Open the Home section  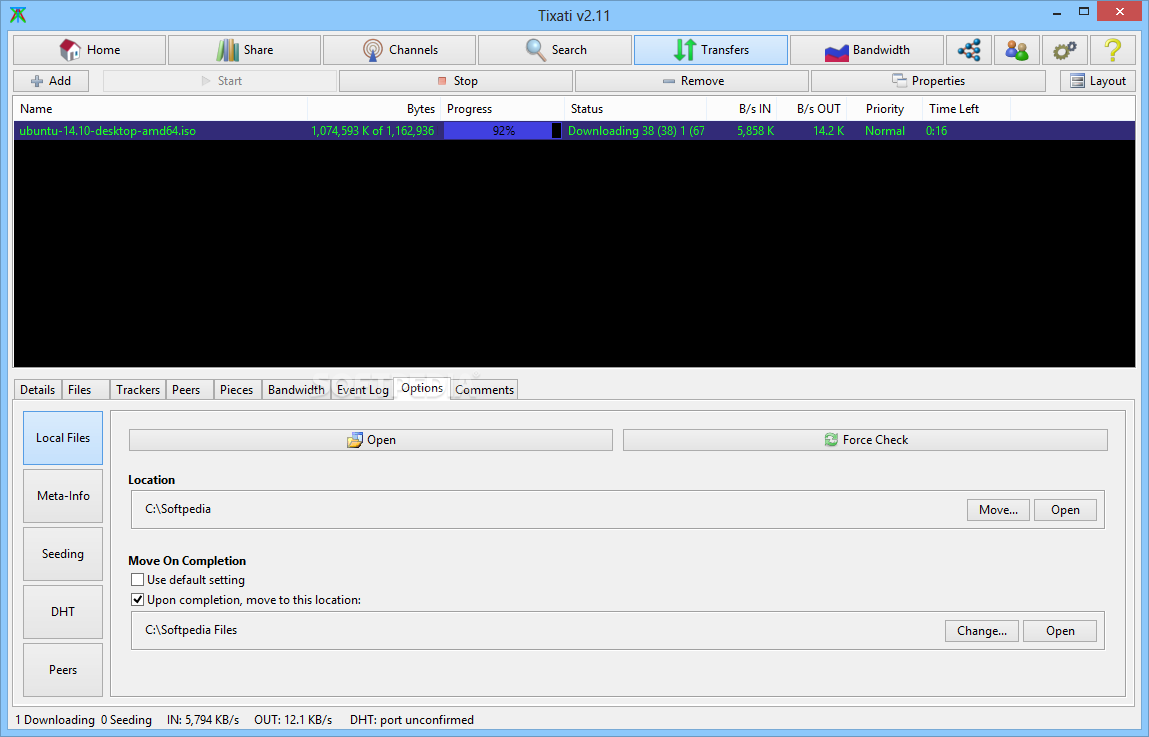tap(89, 50)
